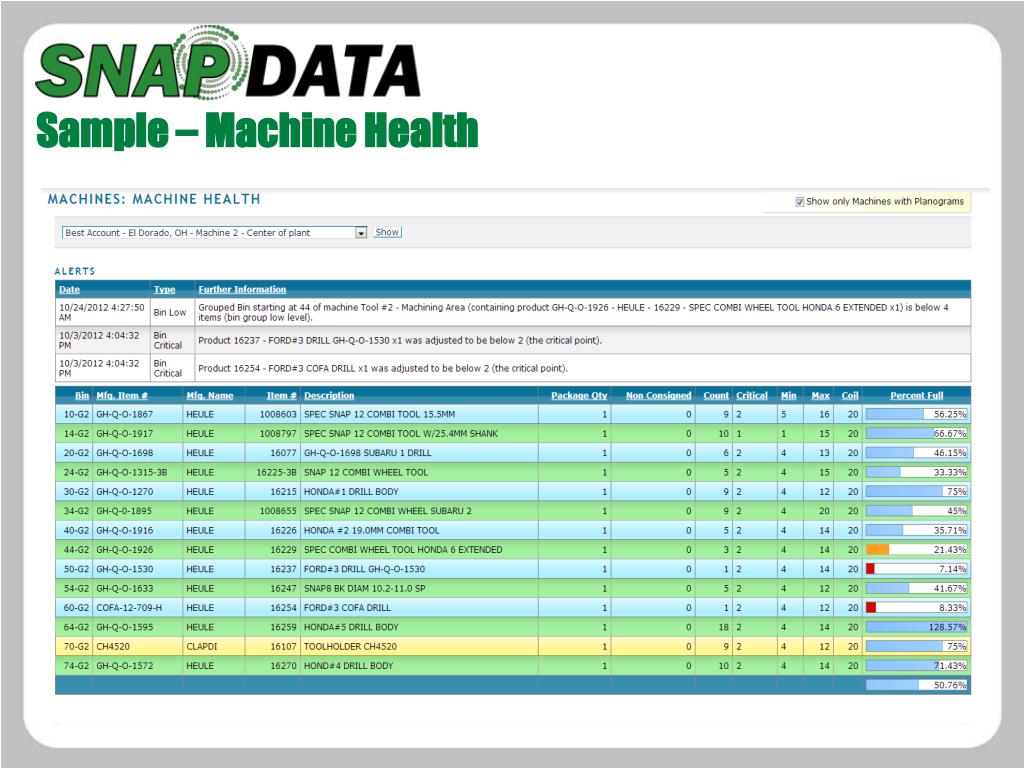1024x768 pixels.
Task: Click the 41.67% percent full bar
Action: click(916, 588)
